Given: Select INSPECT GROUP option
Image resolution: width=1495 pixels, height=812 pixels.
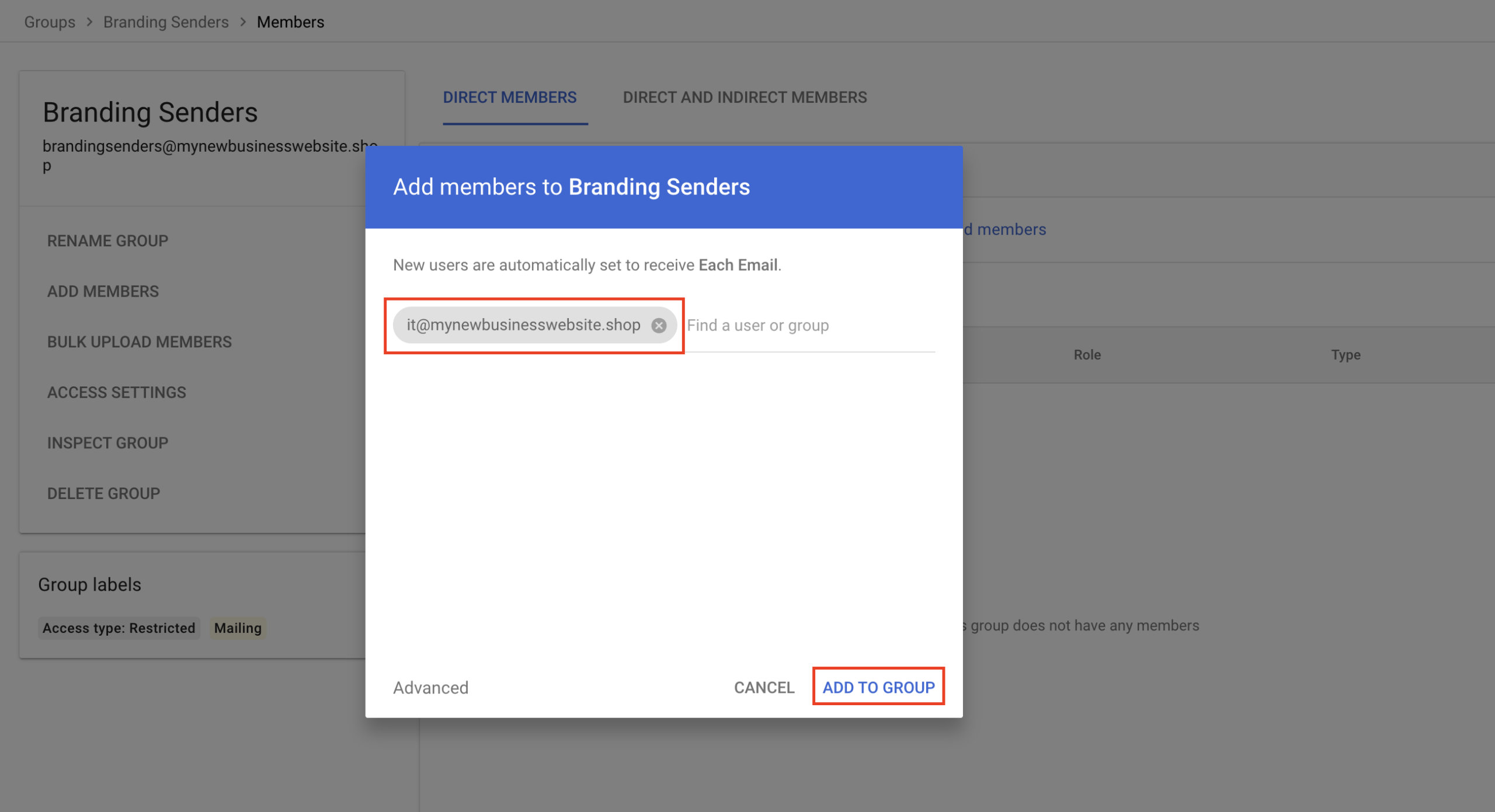Looking at the screenshot, I should [107, 442].
